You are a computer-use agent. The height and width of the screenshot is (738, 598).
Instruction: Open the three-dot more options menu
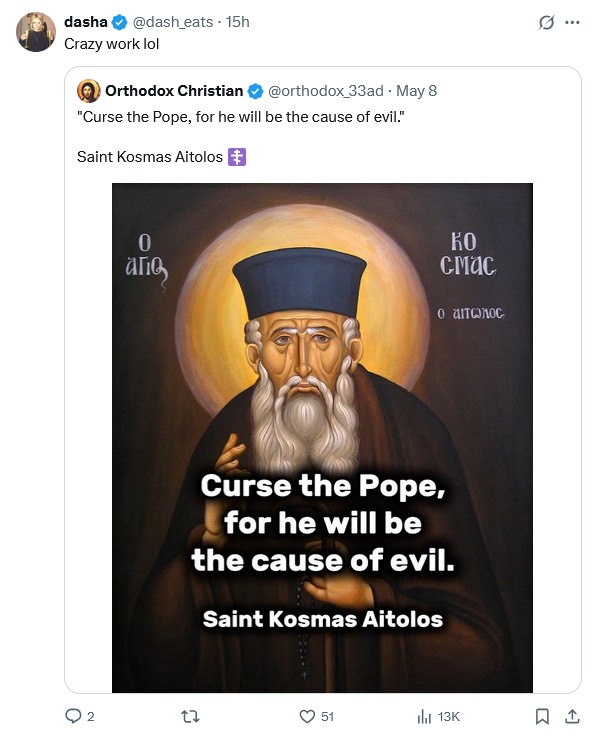tap(572, 22)
